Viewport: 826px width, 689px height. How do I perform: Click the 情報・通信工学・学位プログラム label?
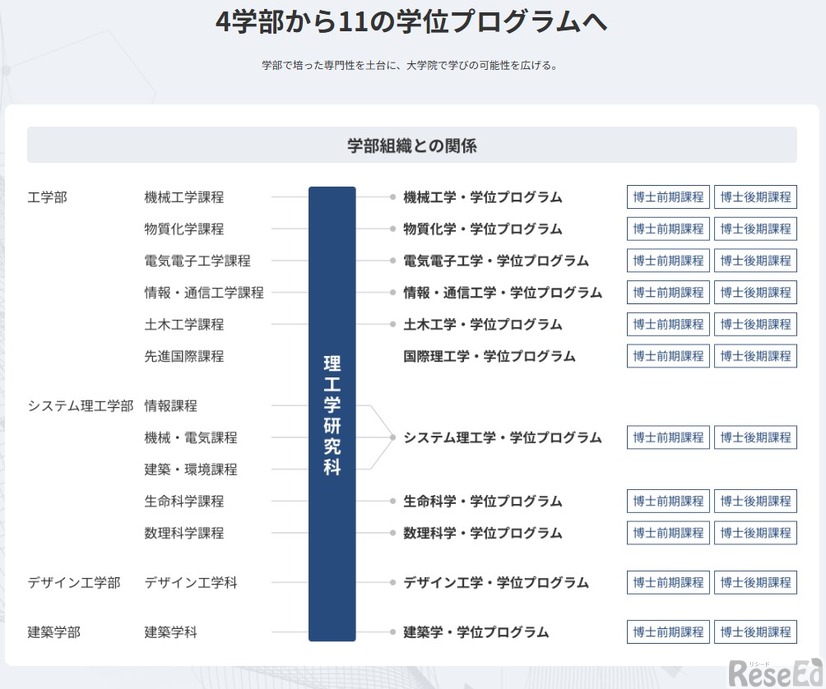coord(503,292)
